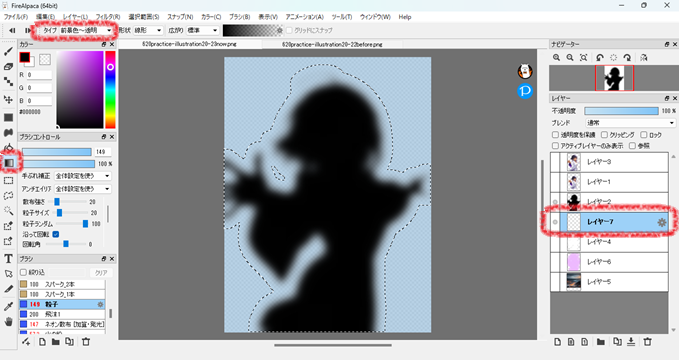
Task: Zoom out using the Navigator icon
Action: (x=570, y=58)
